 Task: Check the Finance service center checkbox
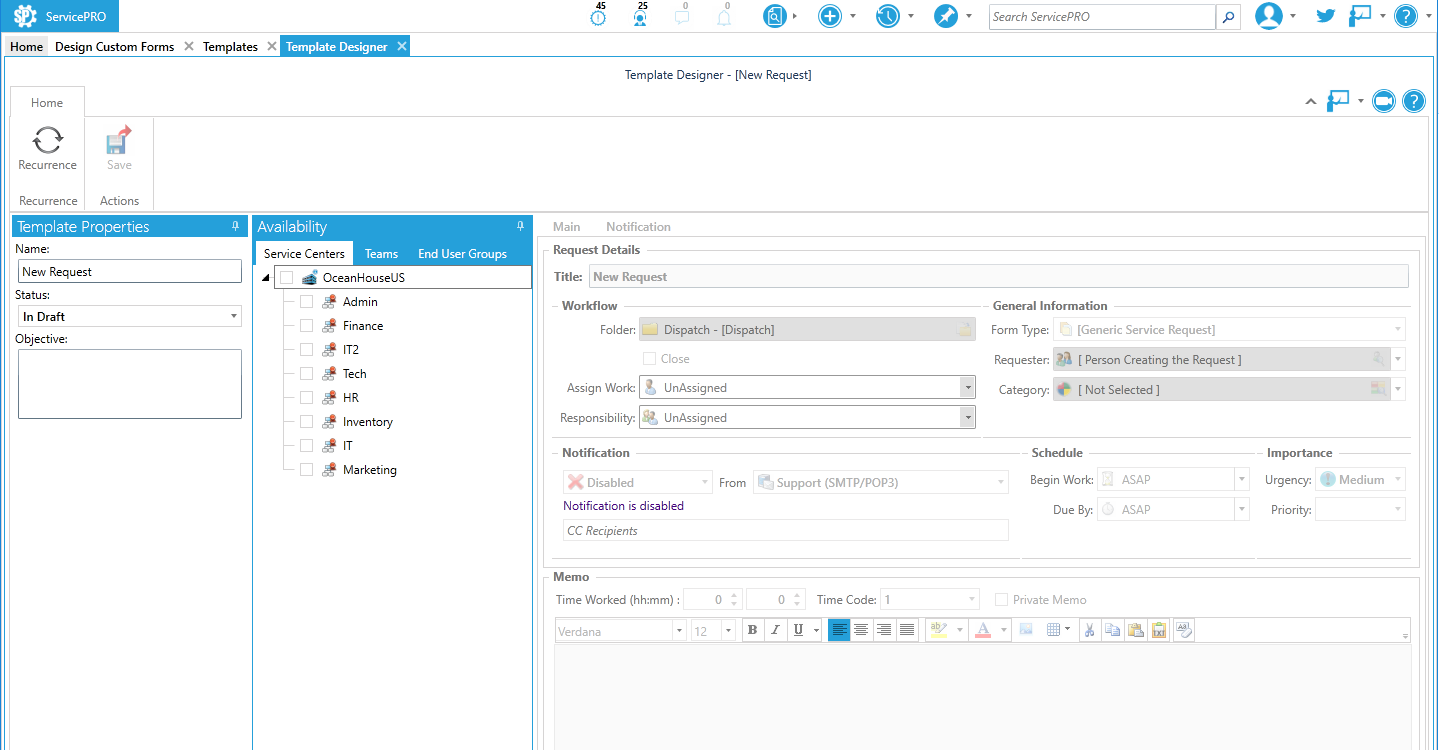pos(307,326)
